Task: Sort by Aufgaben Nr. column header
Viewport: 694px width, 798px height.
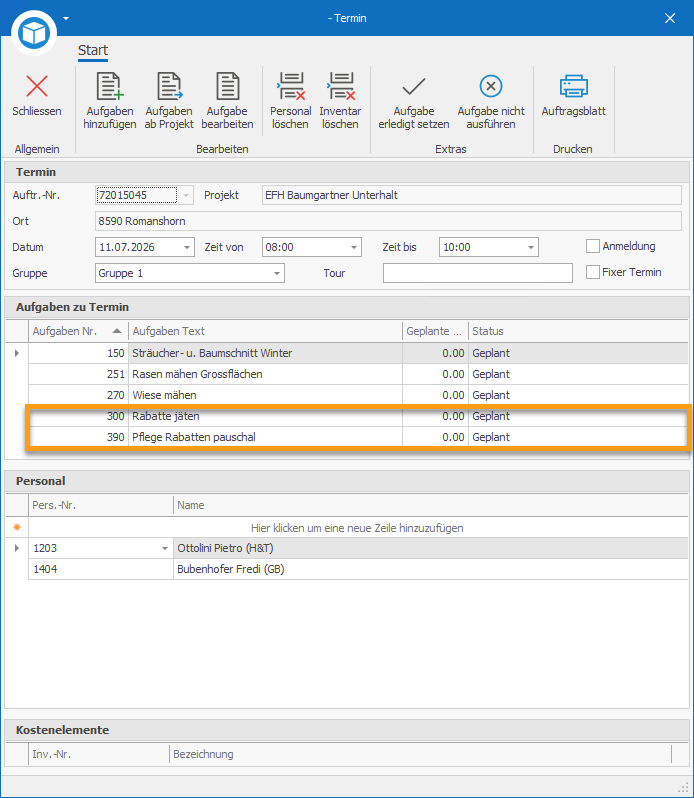Action: coord(78,331)
